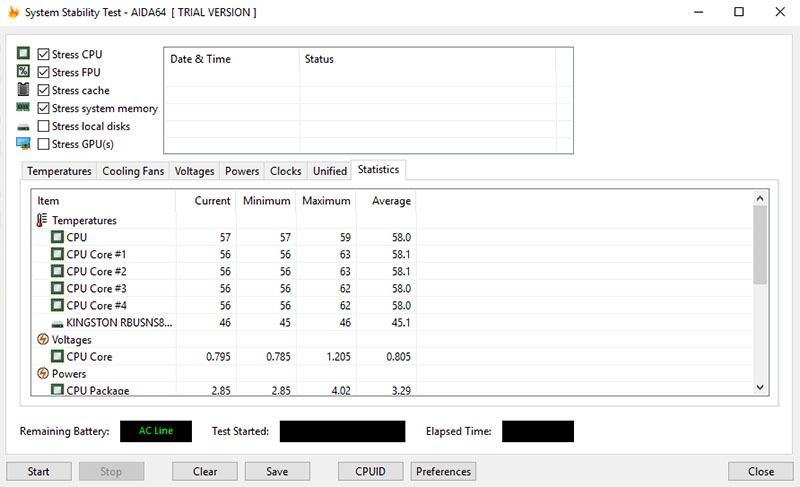Minimize the System Stability Test window
Image resolution: width=800 pixels, height=487 pixels.
698,12
